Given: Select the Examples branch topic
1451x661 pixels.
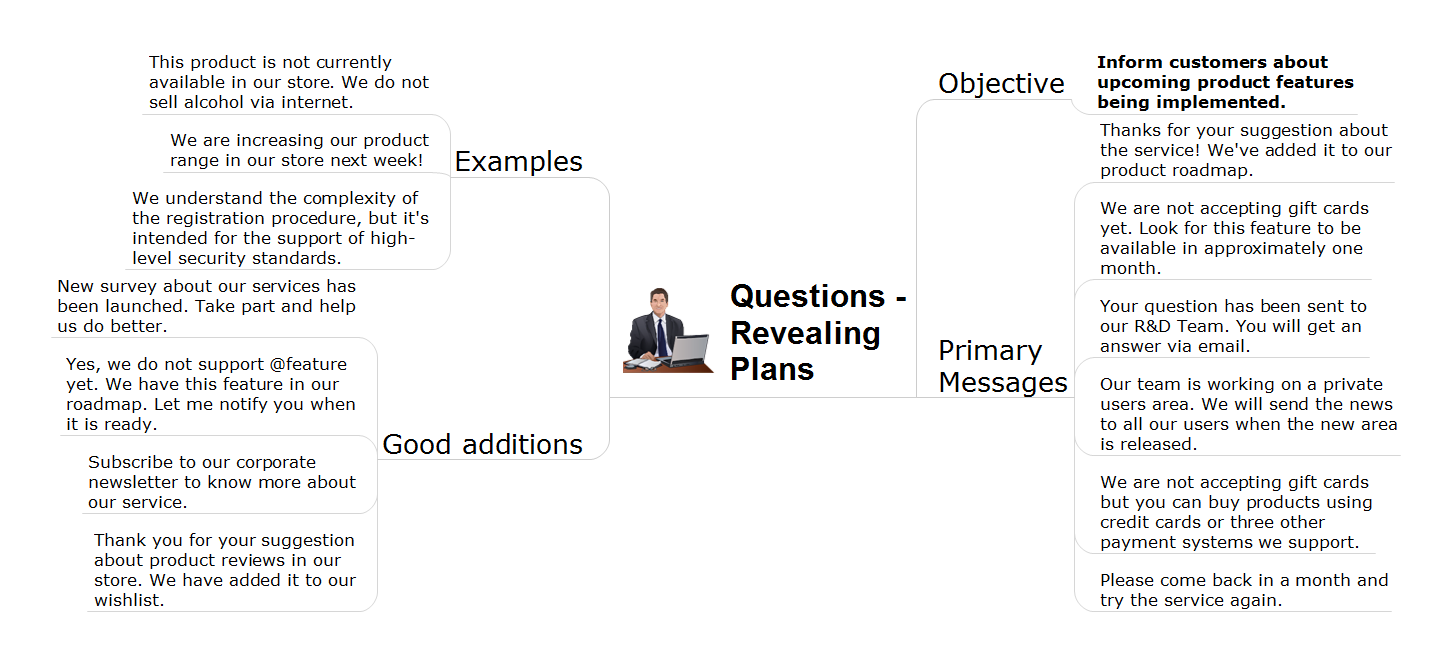Looking at the screenshot, I should [518, 161].
